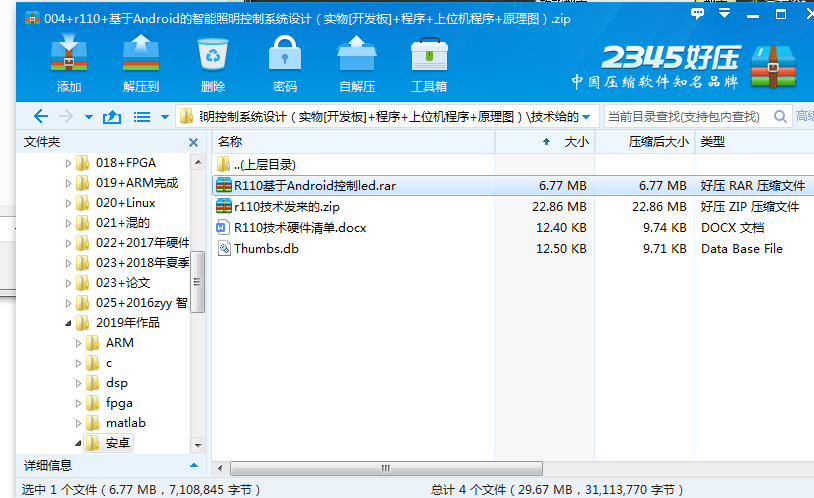The image size is (814, 498).
Task: Click horizontal scrollbar left arrow
Action: tap(220, 468)
